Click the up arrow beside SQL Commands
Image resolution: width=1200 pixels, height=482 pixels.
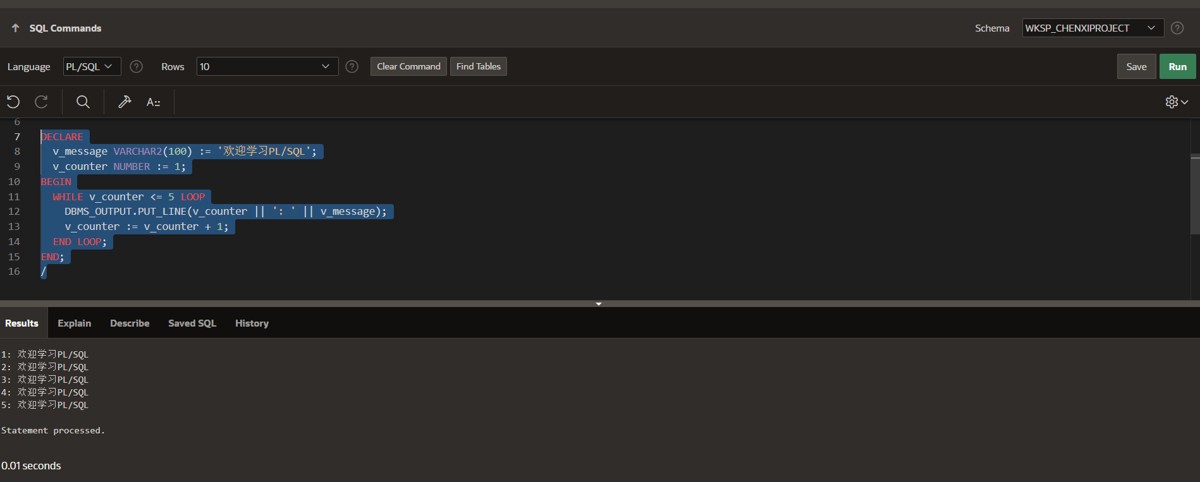click(x=15, y=28)
